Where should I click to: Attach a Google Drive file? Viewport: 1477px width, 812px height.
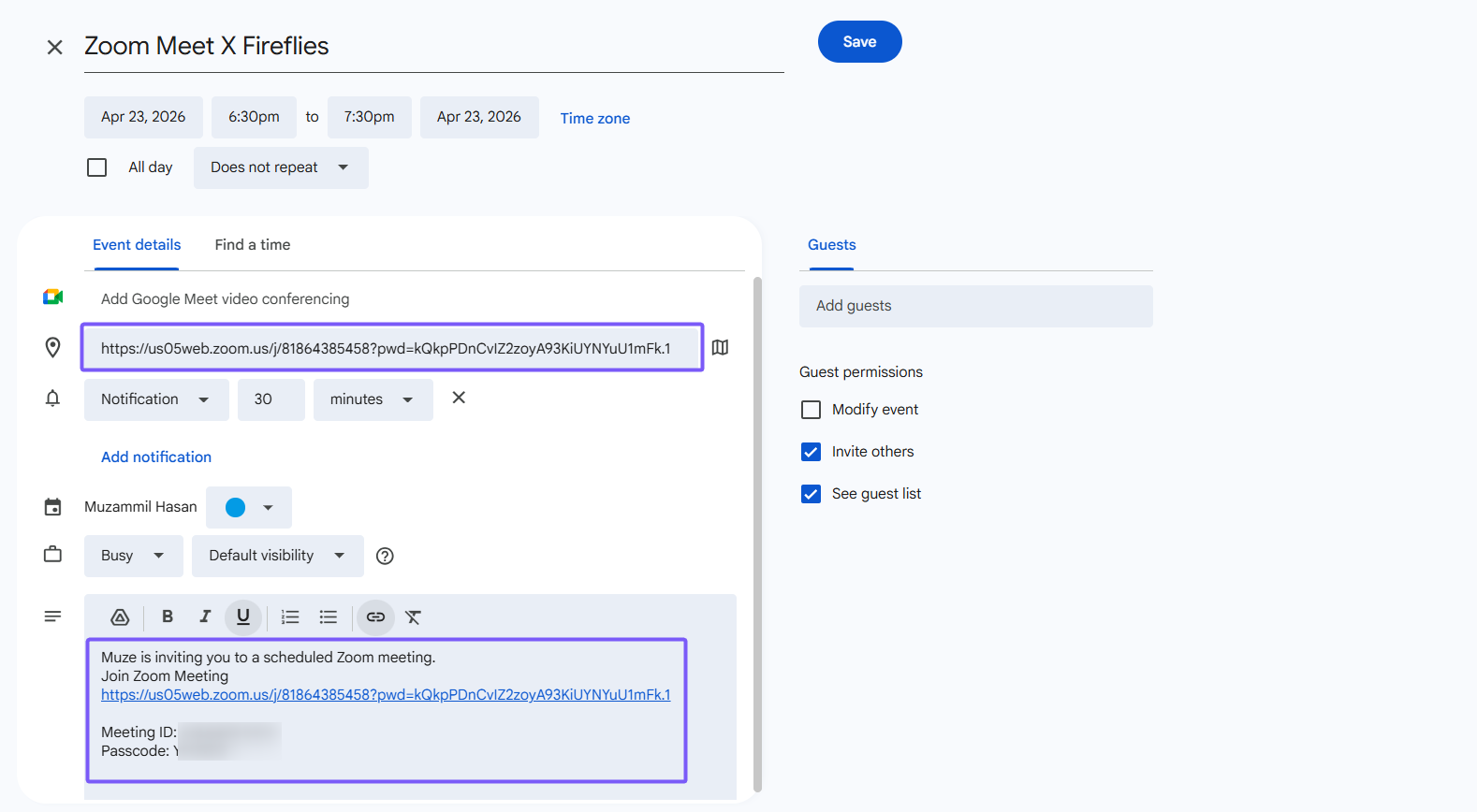pyautogui.click(x=120, y=616)
